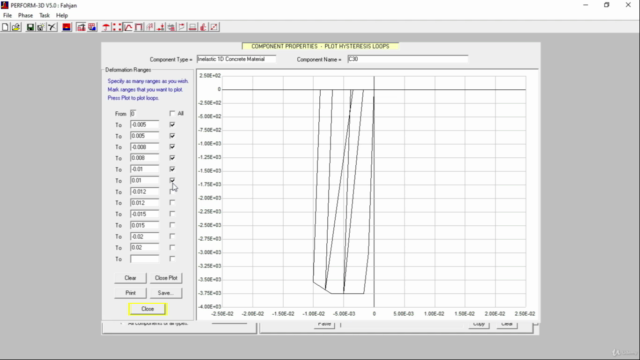The width and height of the screenshot is (640, 360).
Task: Click the To field containing -0.012
Action: 144,191
